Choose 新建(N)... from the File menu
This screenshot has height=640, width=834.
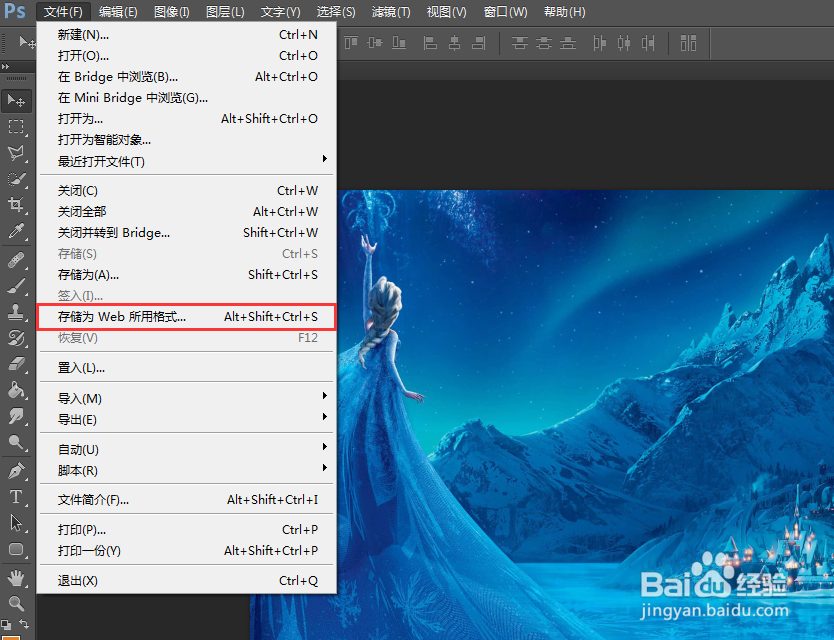[x=186, y=35]
